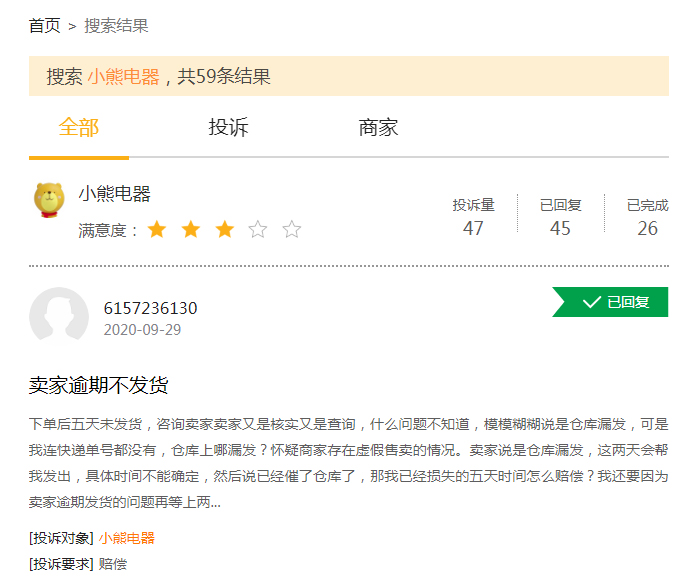Click the [投诉要求] label
This screenshot has height=585, width=695.
point(61,564)
